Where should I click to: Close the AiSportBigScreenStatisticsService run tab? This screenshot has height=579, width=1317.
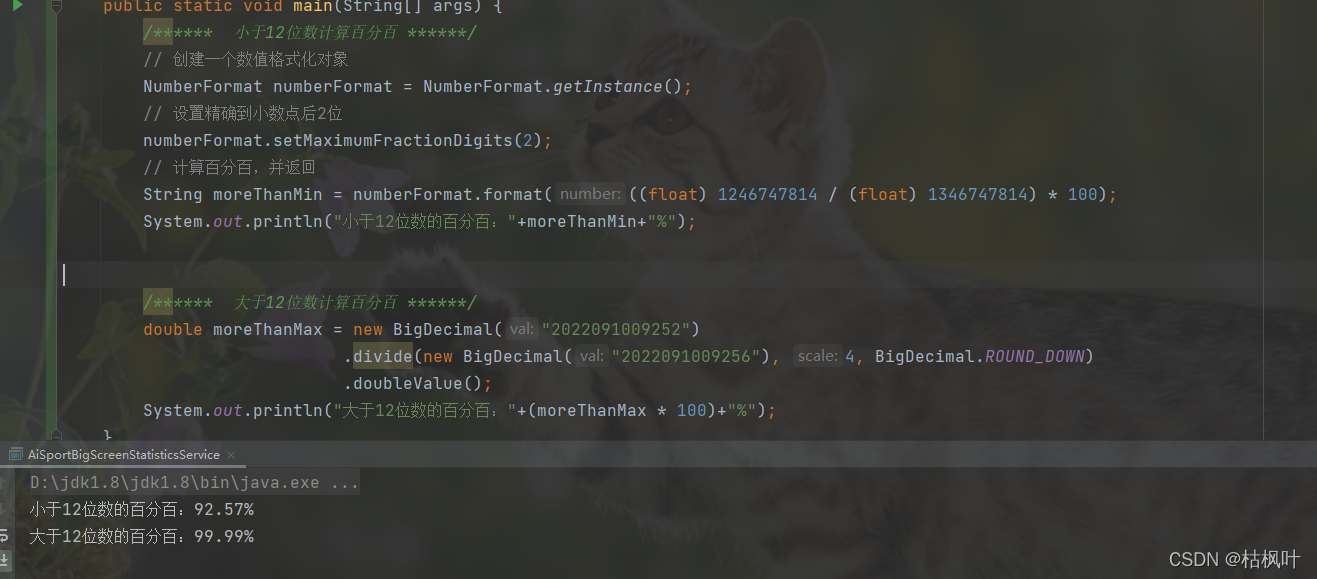tap(231, 455)
